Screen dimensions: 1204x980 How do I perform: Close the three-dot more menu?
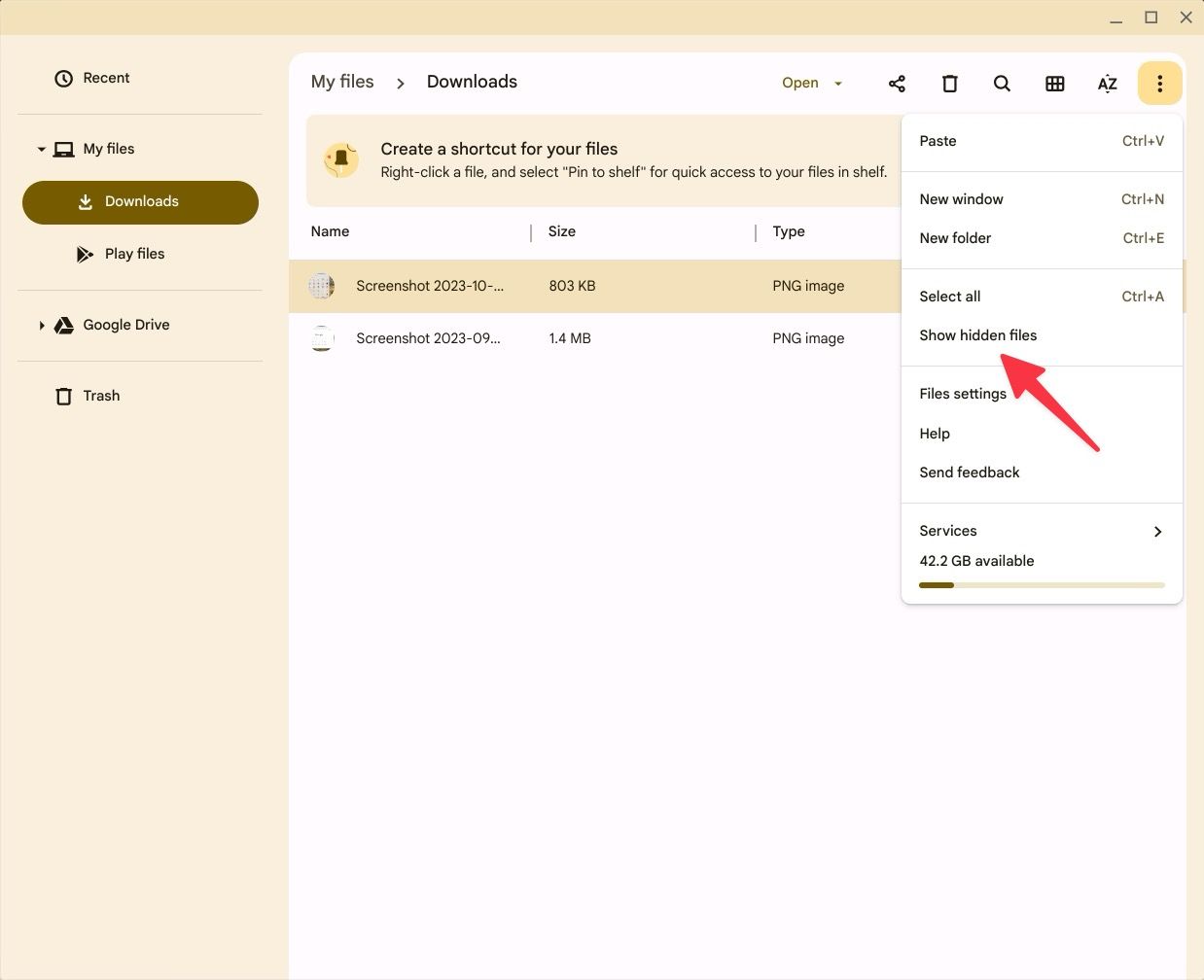1159,84
